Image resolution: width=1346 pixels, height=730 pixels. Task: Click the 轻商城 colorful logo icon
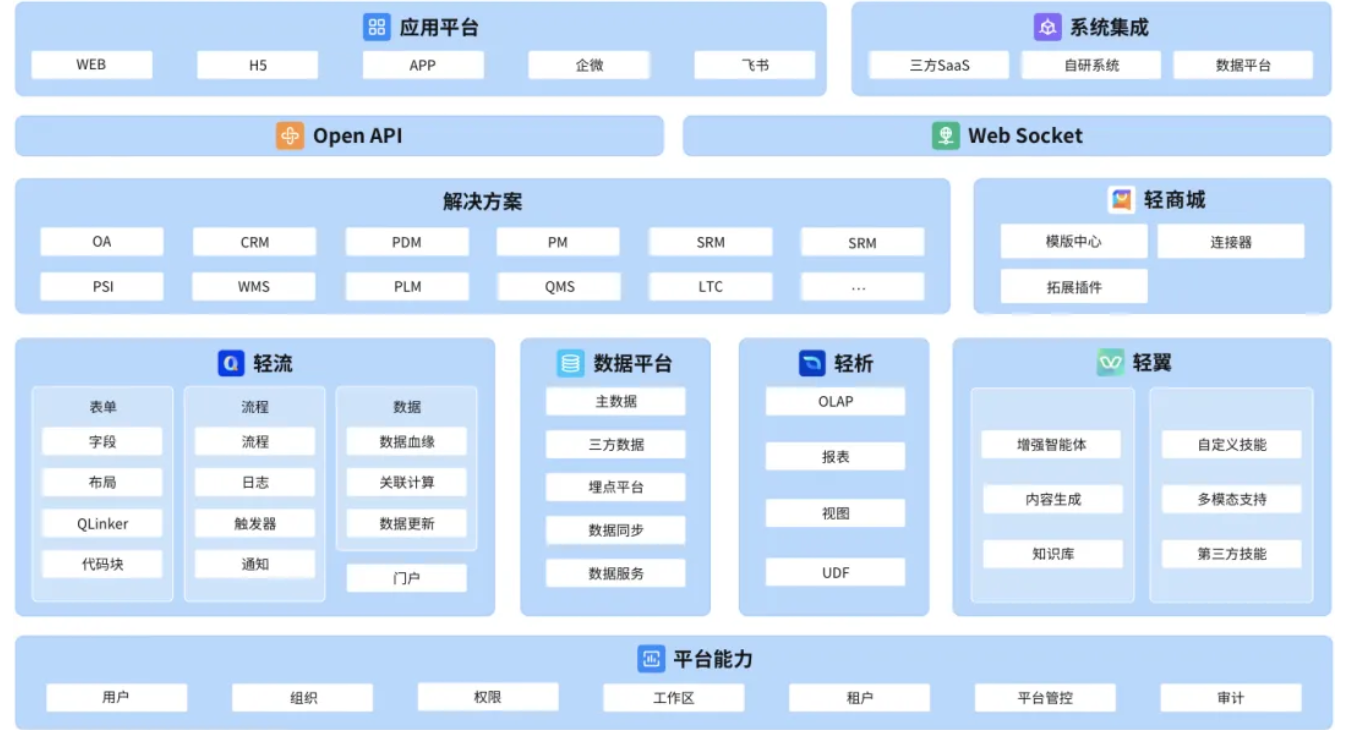(x=1121, y=200)
